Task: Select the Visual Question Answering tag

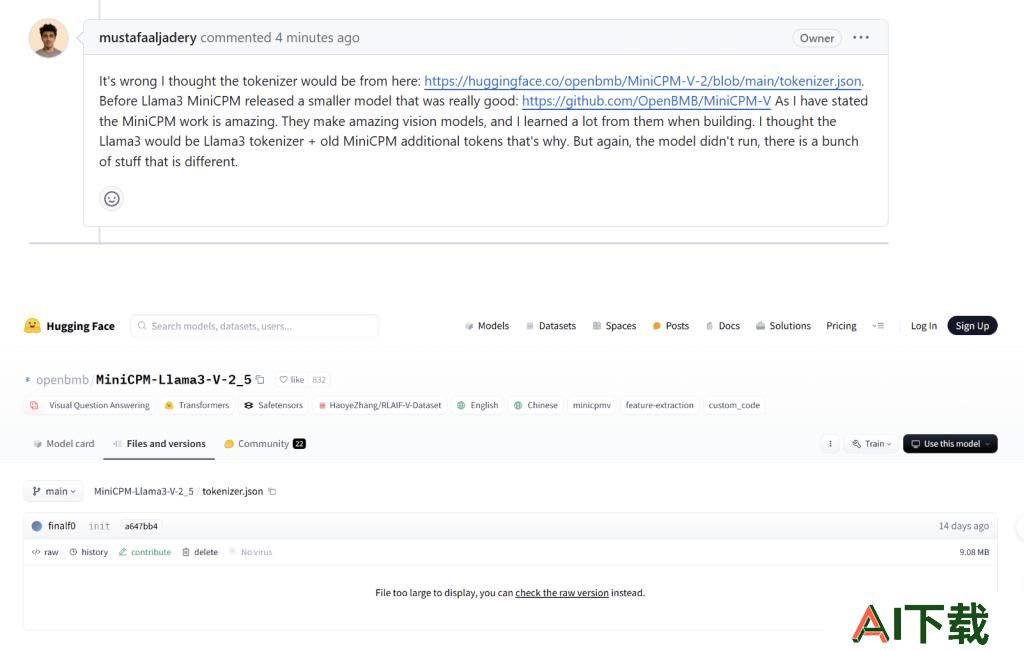Action: tap(91, 405)
